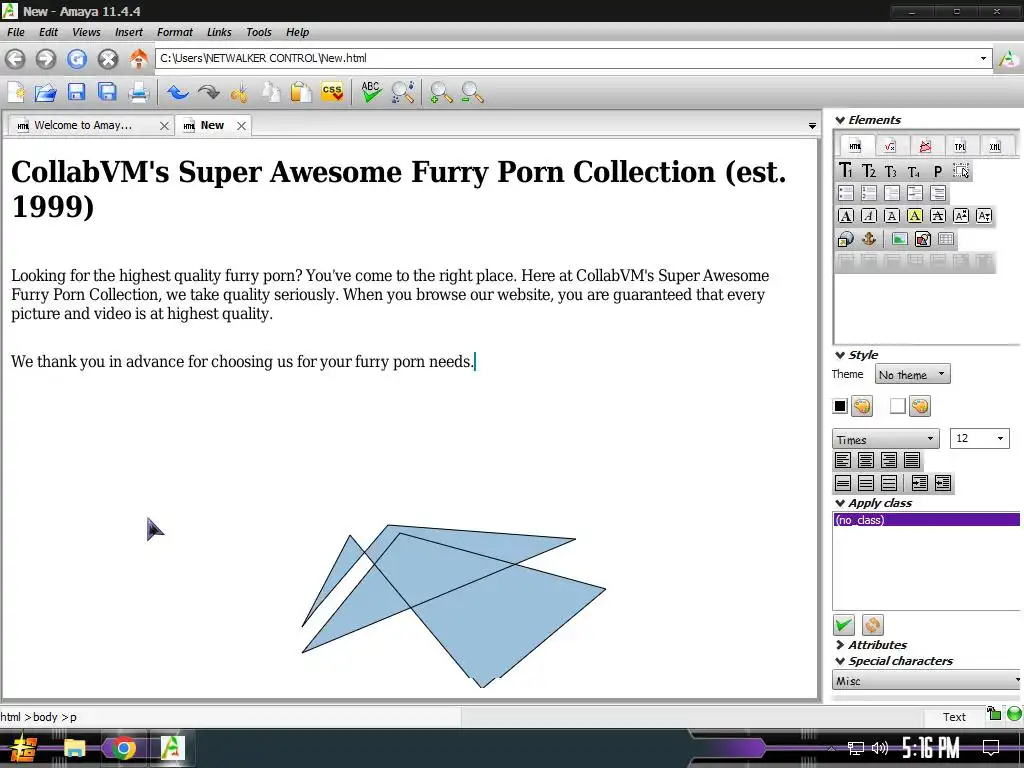Run the ABC spell checker
1024x768 pixels.
pos(371,92)
